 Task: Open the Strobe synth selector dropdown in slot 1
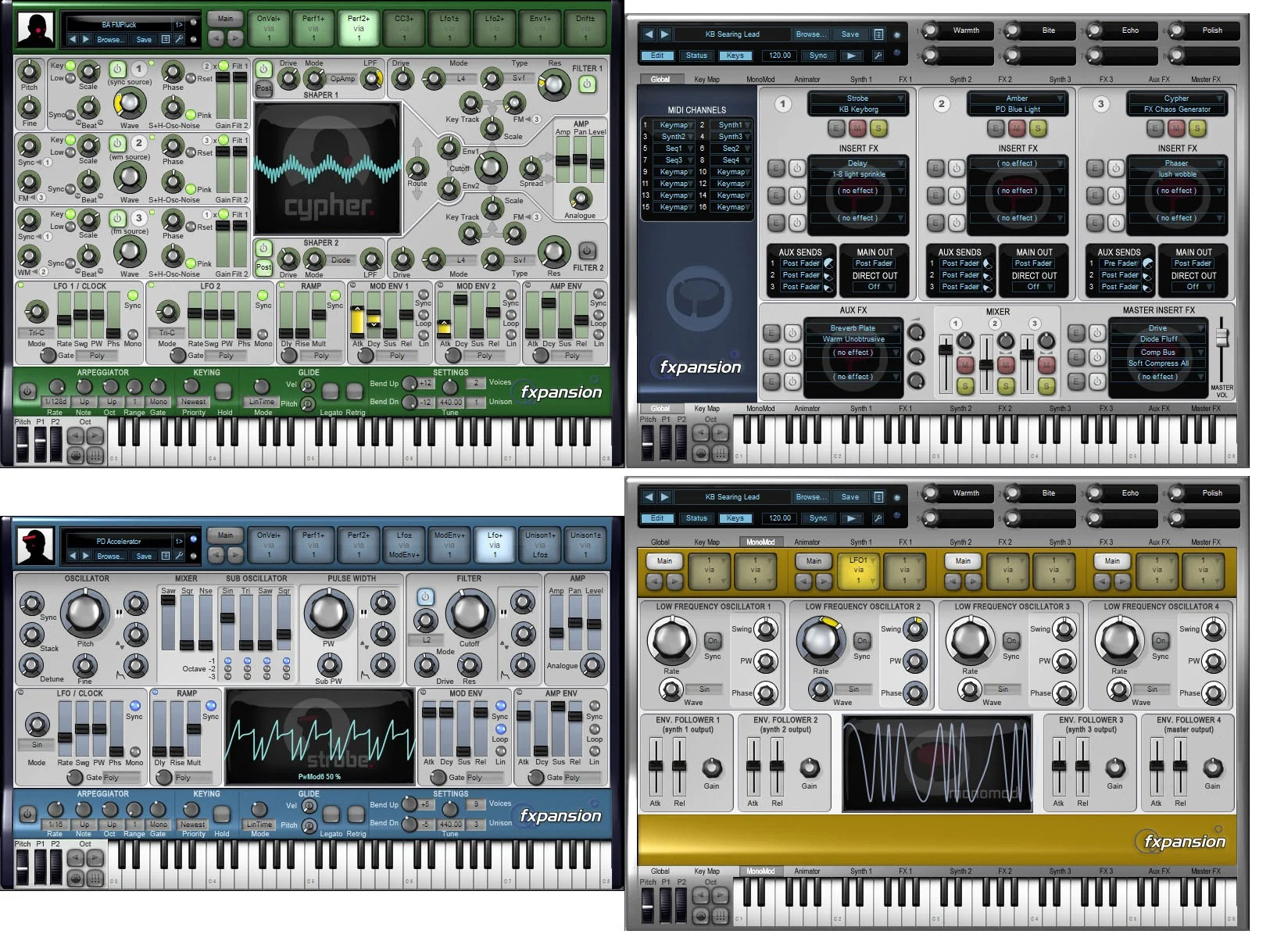tap(857, 98)
